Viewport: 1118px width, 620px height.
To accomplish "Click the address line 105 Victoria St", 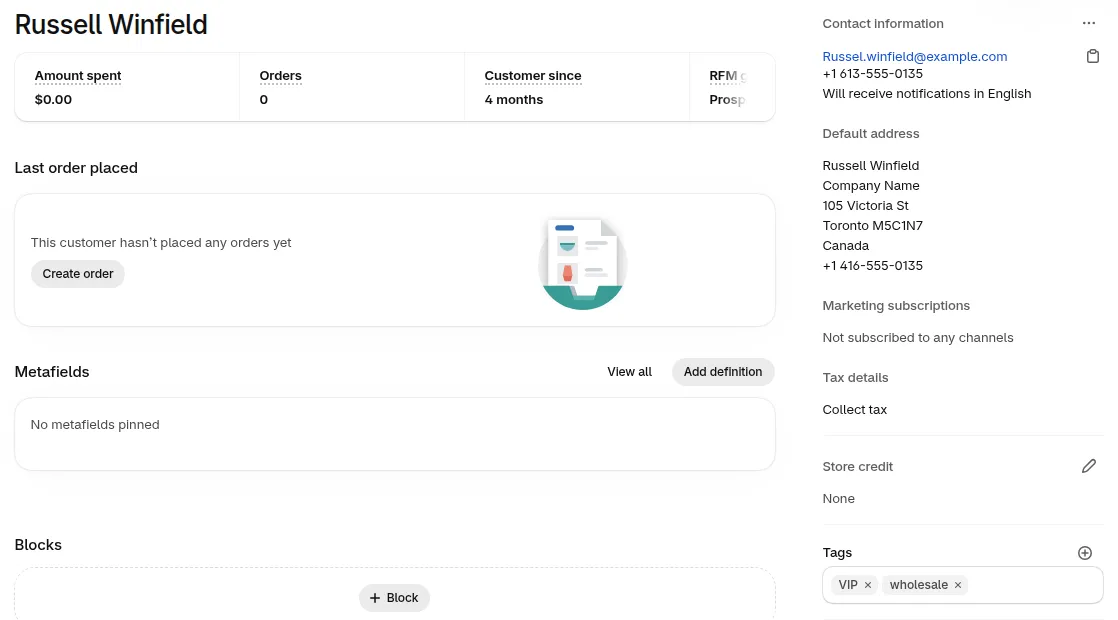I will click(x=865, y=205).
